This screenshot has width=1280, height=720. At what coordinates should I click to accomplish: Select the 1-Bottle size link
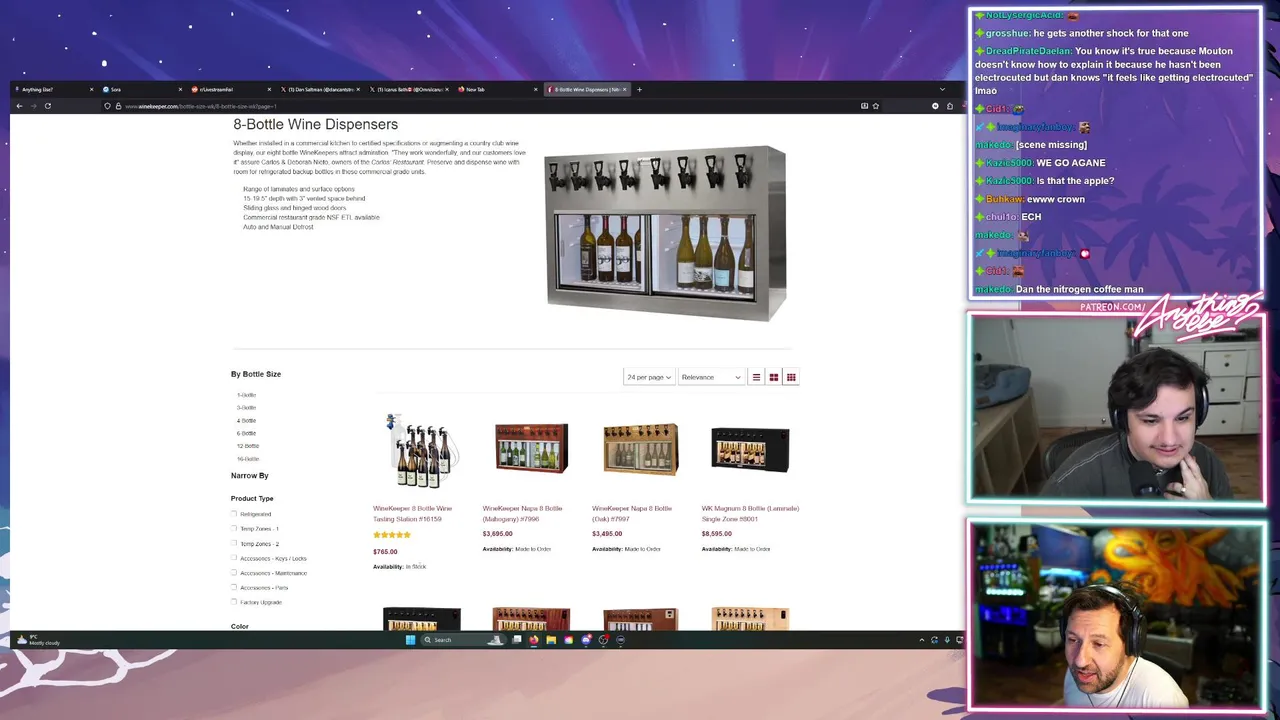coord(246,395)
